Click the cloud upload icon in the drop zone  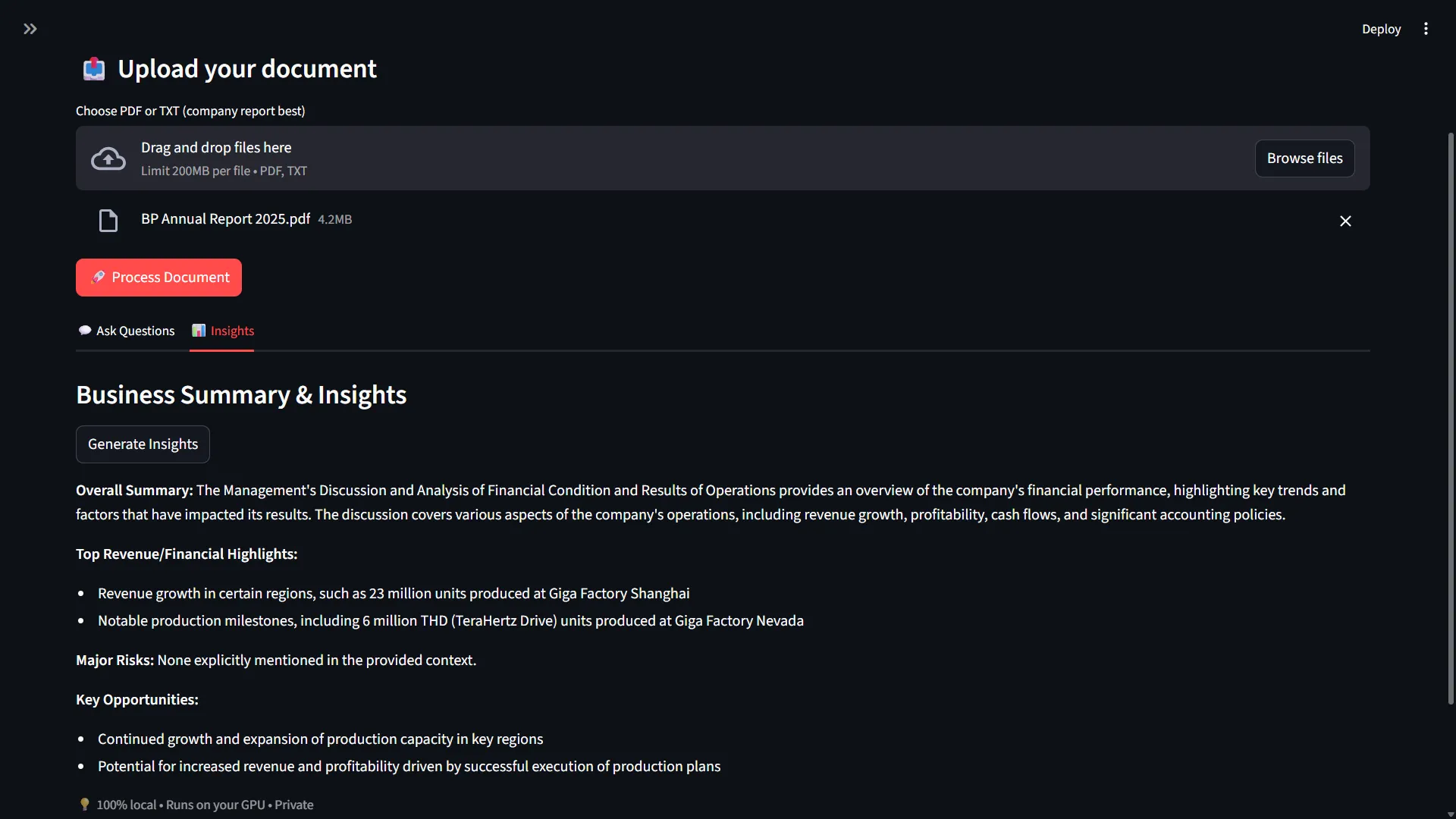click(x=108, y=158)
